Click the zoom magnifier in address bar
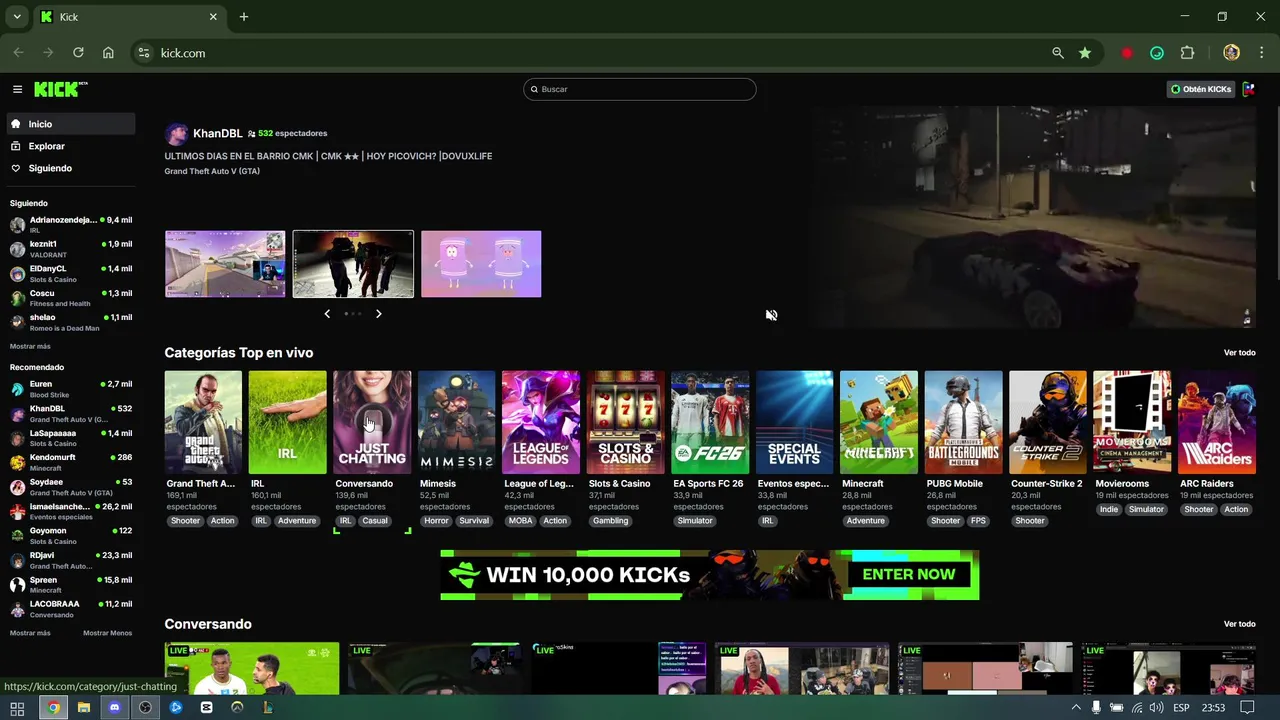The width and height of the screenshot is (1280, 720). tap(1058, 53)
